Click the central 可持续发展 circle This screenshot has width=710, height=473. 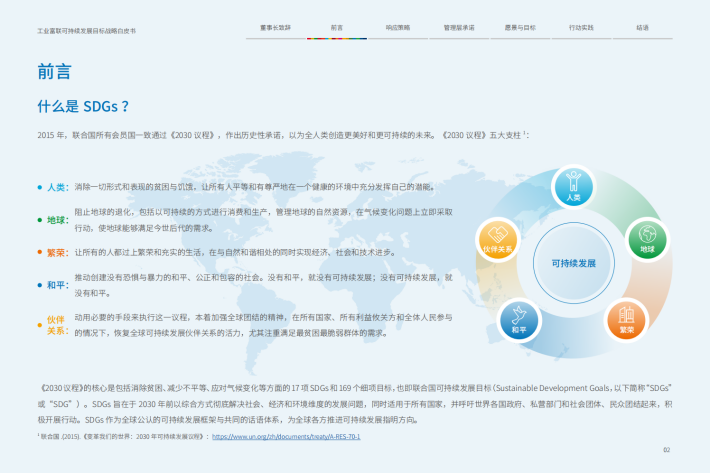(573, 263)
